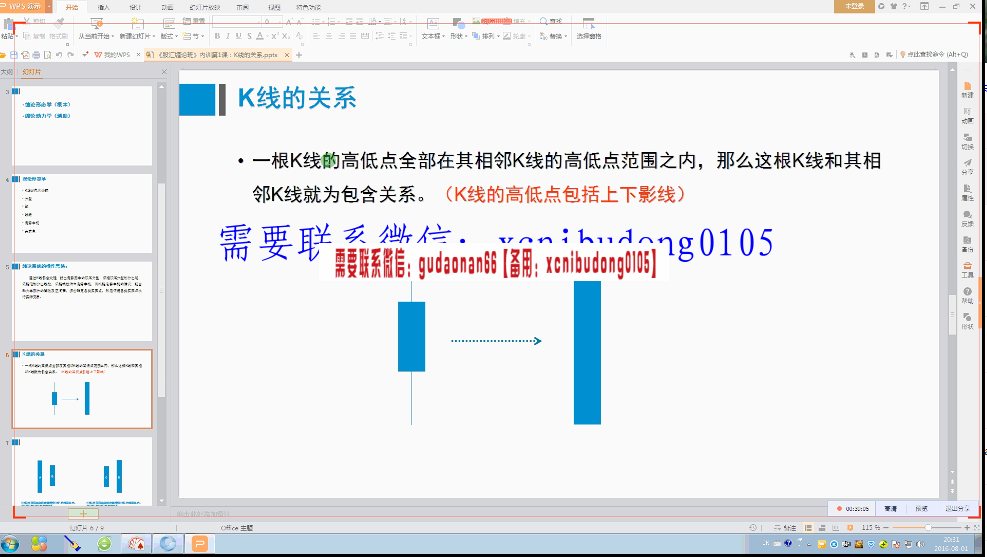
Task: Click the Print icon in quick toolbar
Action: 37,55
